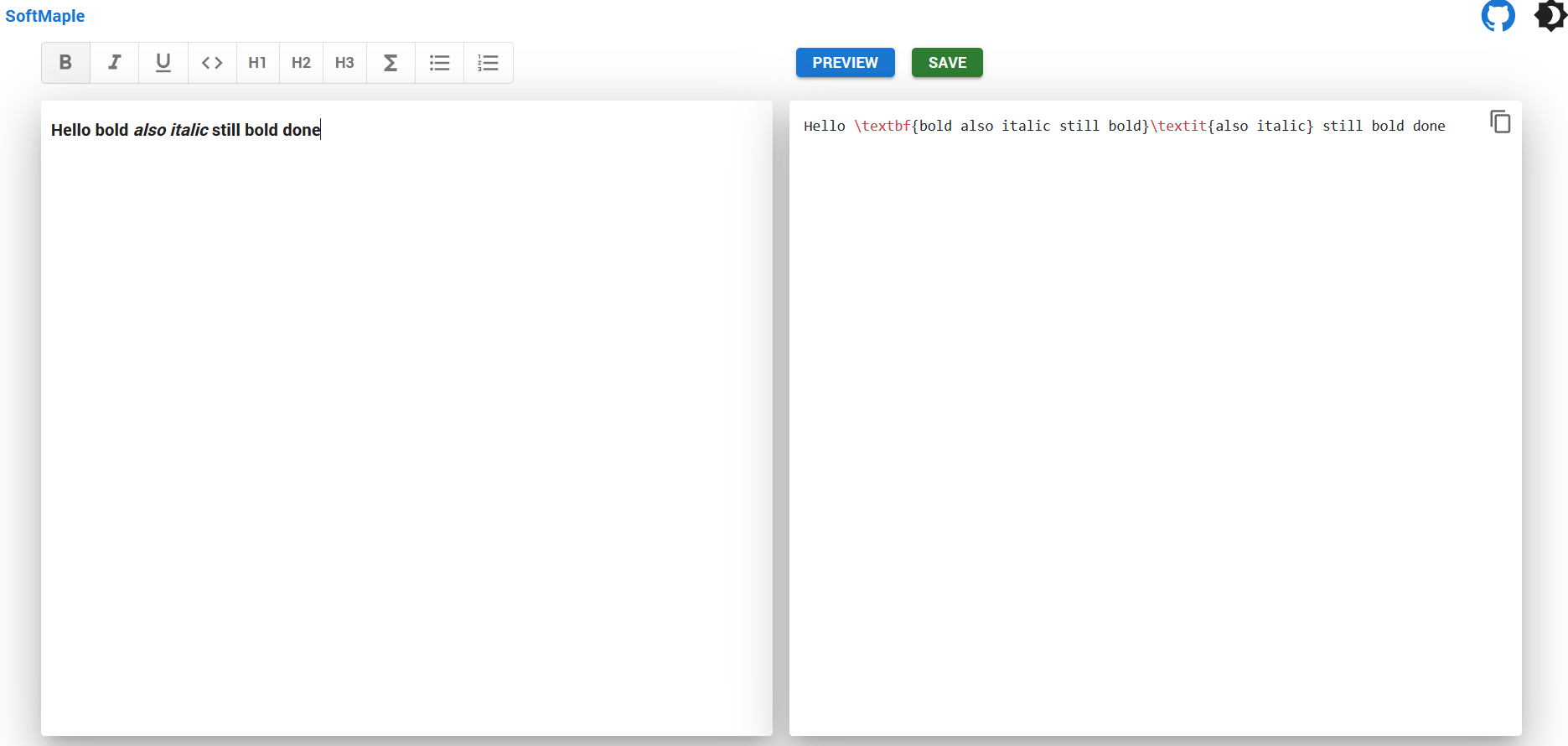The width and height of the screenshot is (1568, 746).
Task: Toggle italic formatting button
Action: [115, 63]
